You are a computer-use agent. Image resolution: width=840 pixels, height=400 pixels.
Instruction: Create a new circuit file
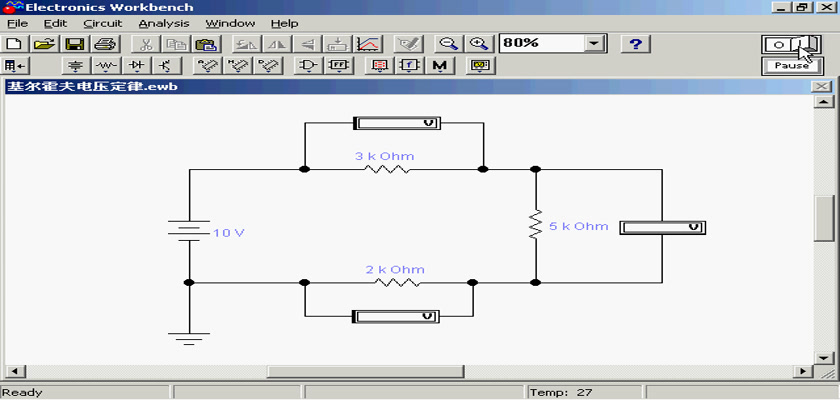point(16,44)
